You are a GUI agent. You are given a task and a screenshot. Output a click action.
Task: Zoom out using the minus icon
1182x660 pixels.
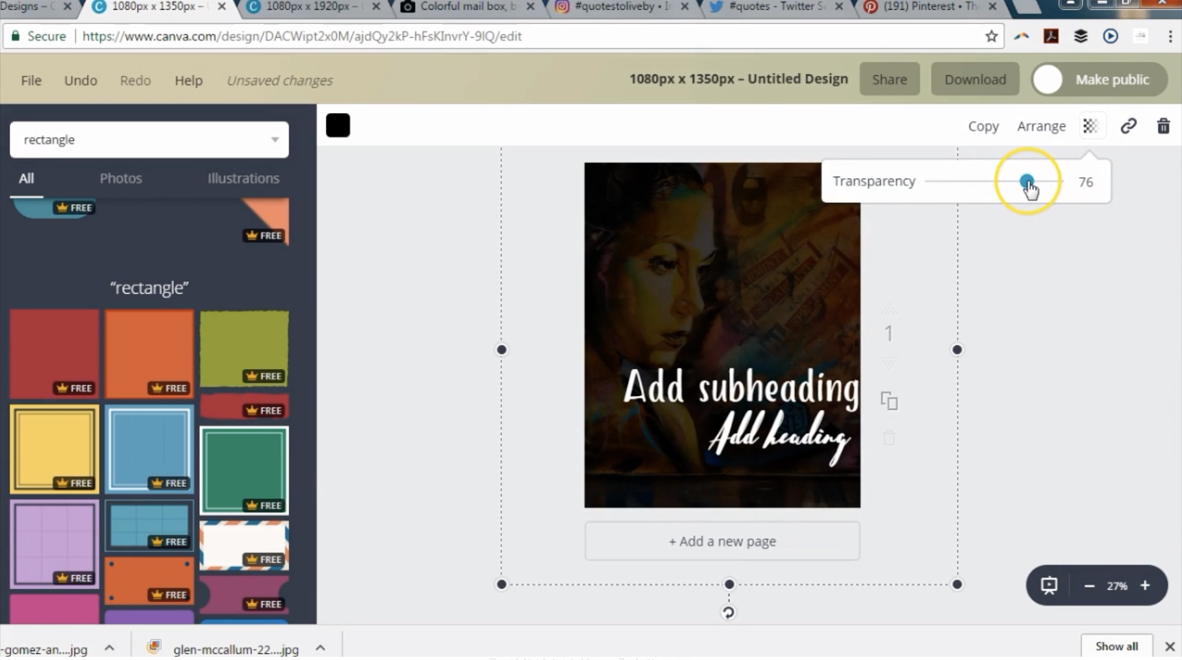pos(1088,585)
